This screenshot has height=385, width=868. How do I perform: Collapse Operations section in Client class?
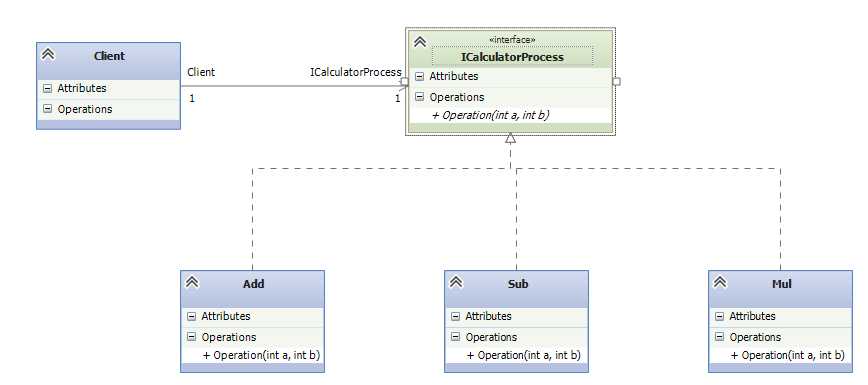(48, 109)
